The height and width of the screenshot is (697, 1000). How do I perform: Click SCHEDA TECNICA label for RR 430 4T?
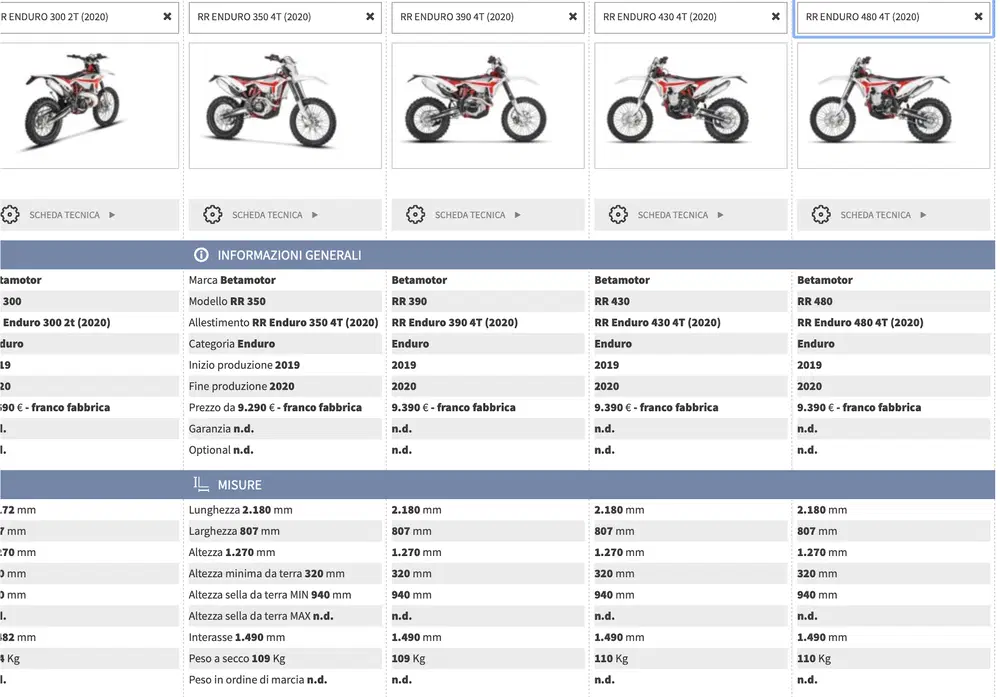(673, 215)
